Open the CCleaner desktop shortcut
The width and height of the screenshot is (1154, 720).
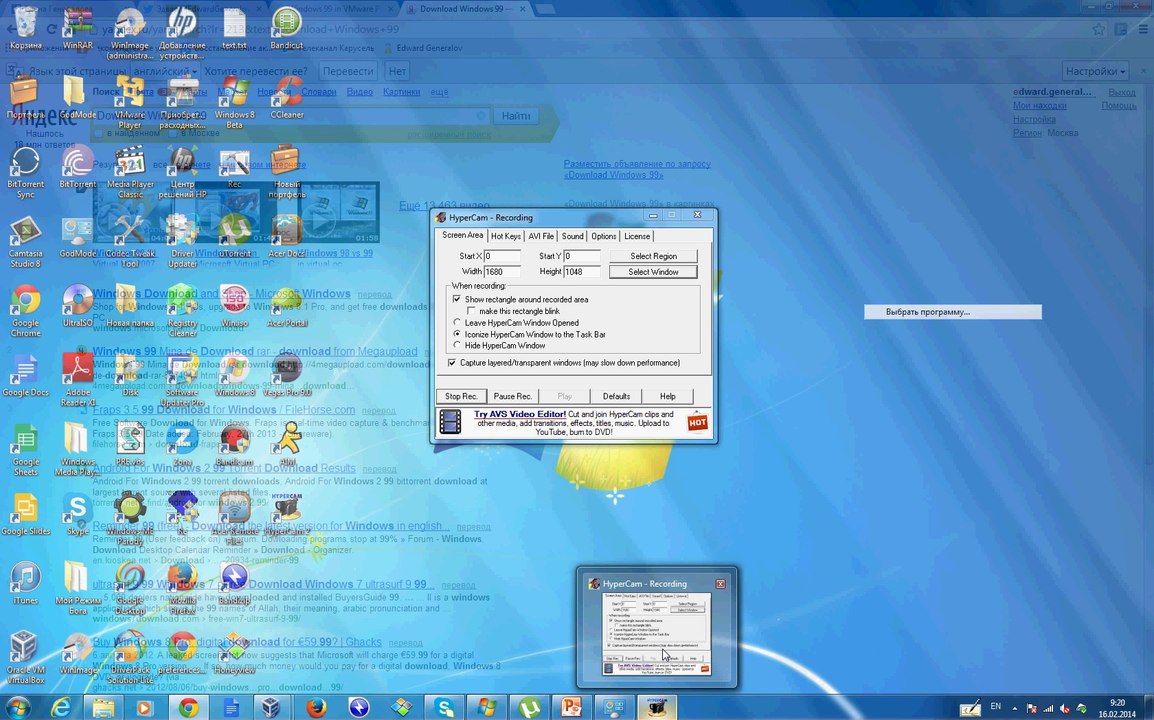click(286, 96)
